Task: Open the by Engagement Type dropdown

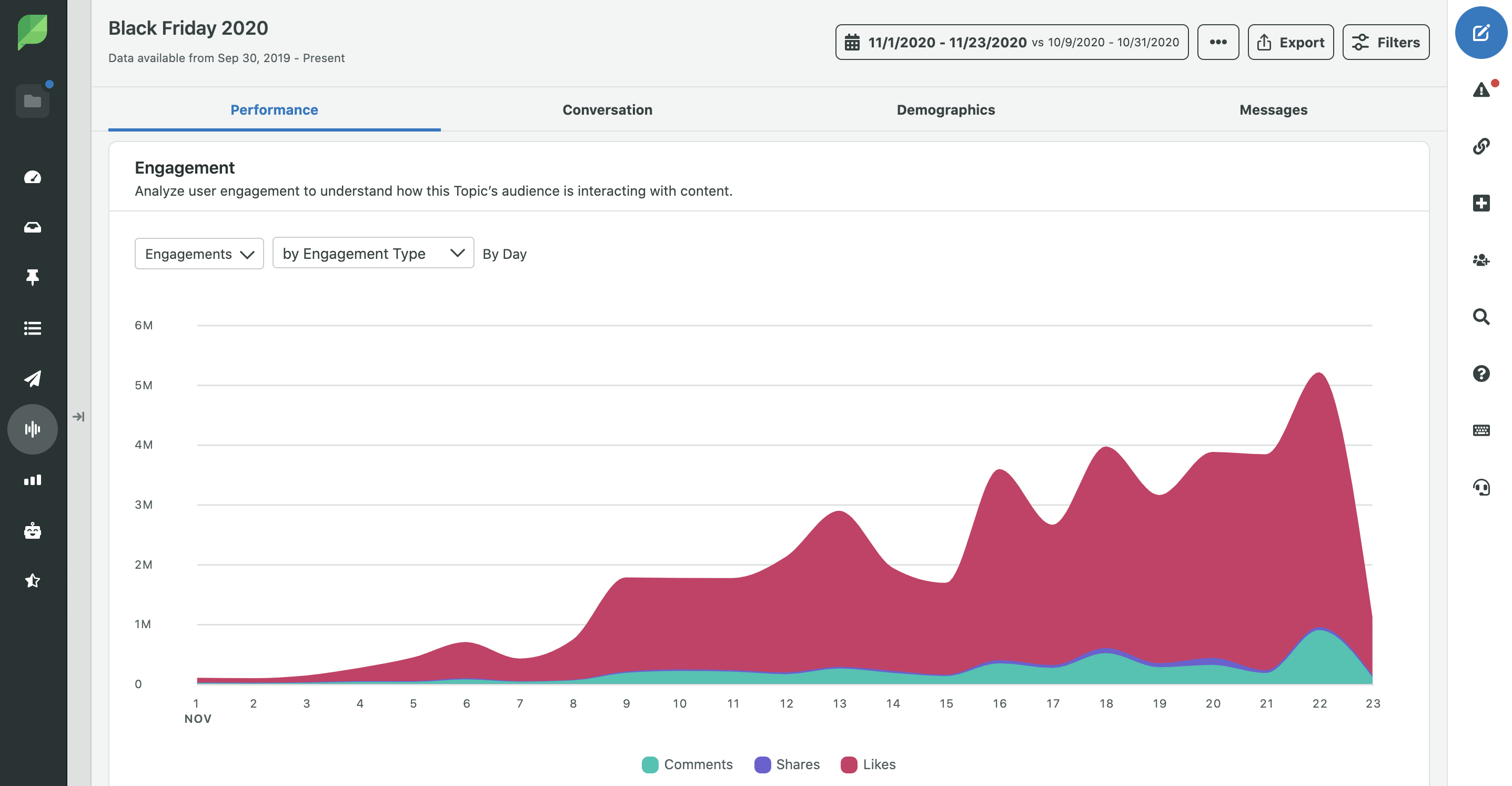Action: (x=372, y=253)
